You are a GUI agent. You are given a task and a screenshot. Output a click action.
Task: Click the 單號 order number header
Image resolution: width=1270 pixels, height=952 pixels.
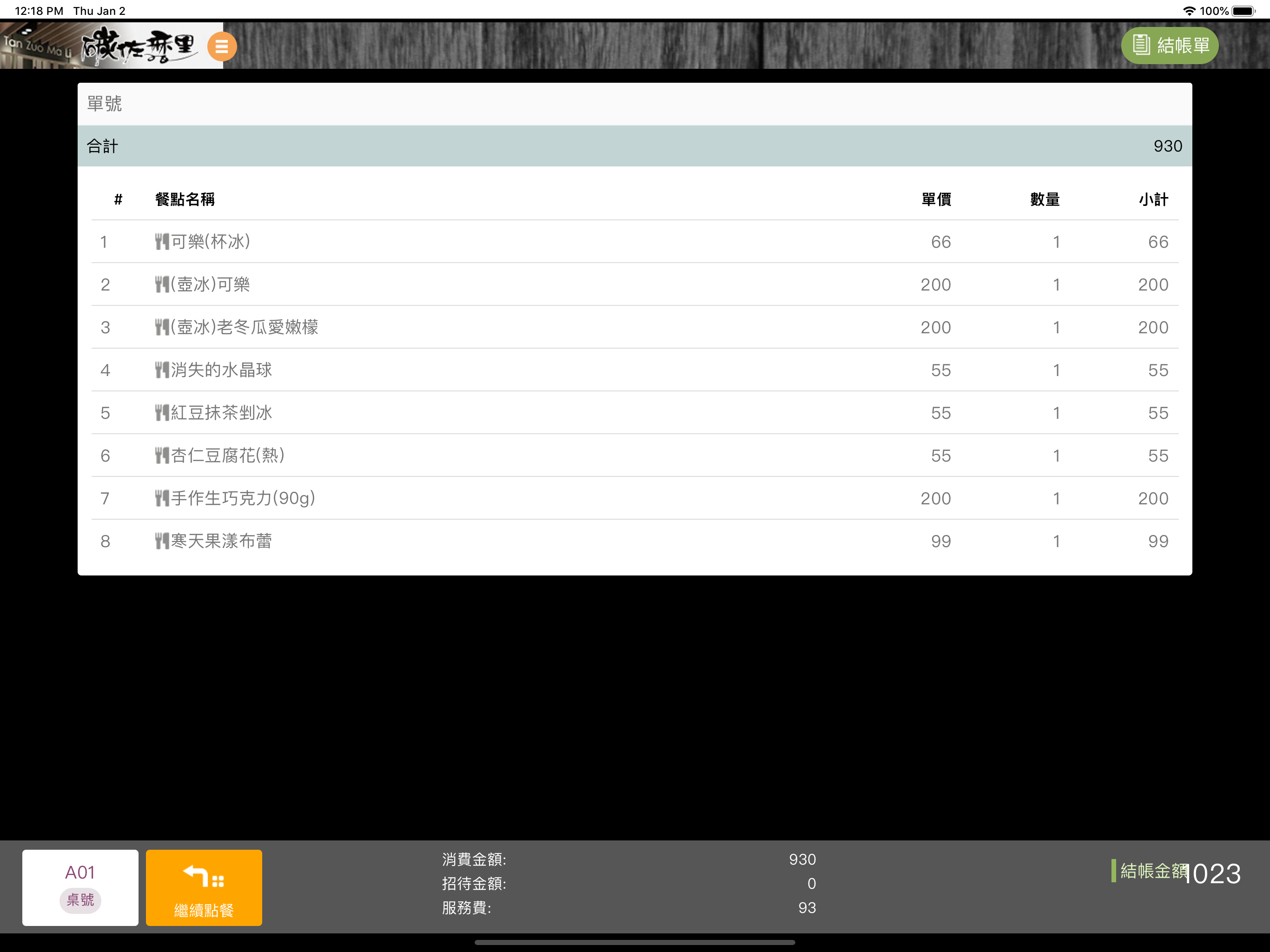coord(105,104)
